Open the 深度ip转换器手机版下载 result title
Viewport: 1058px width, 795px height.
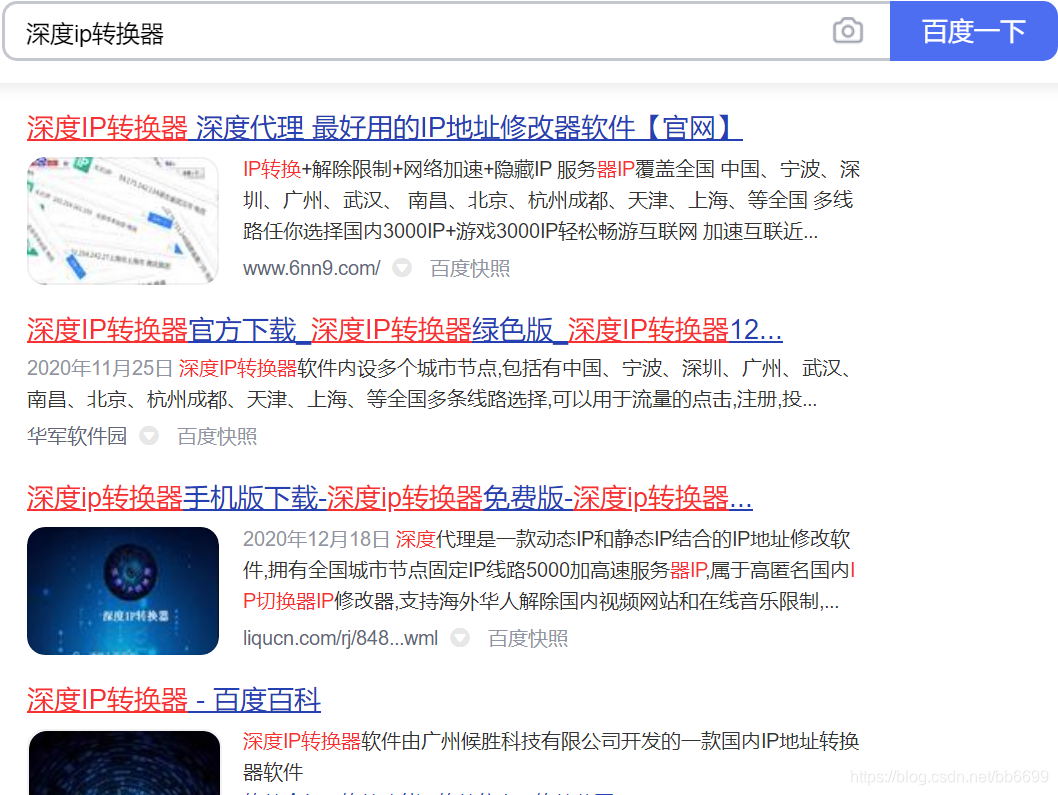coord(389,498)
